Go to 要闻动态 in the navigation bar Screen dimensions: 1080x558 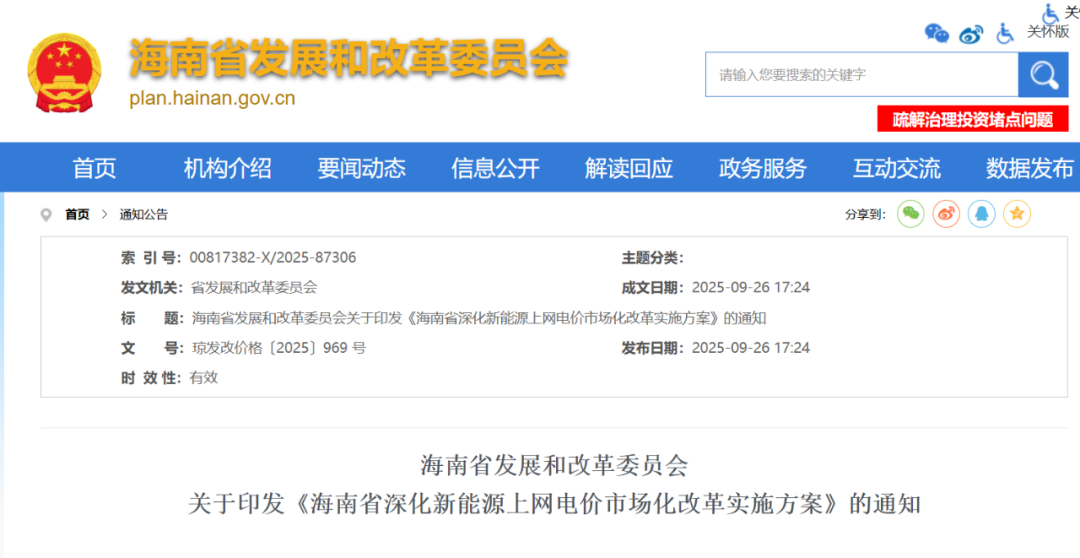(361, 168)
